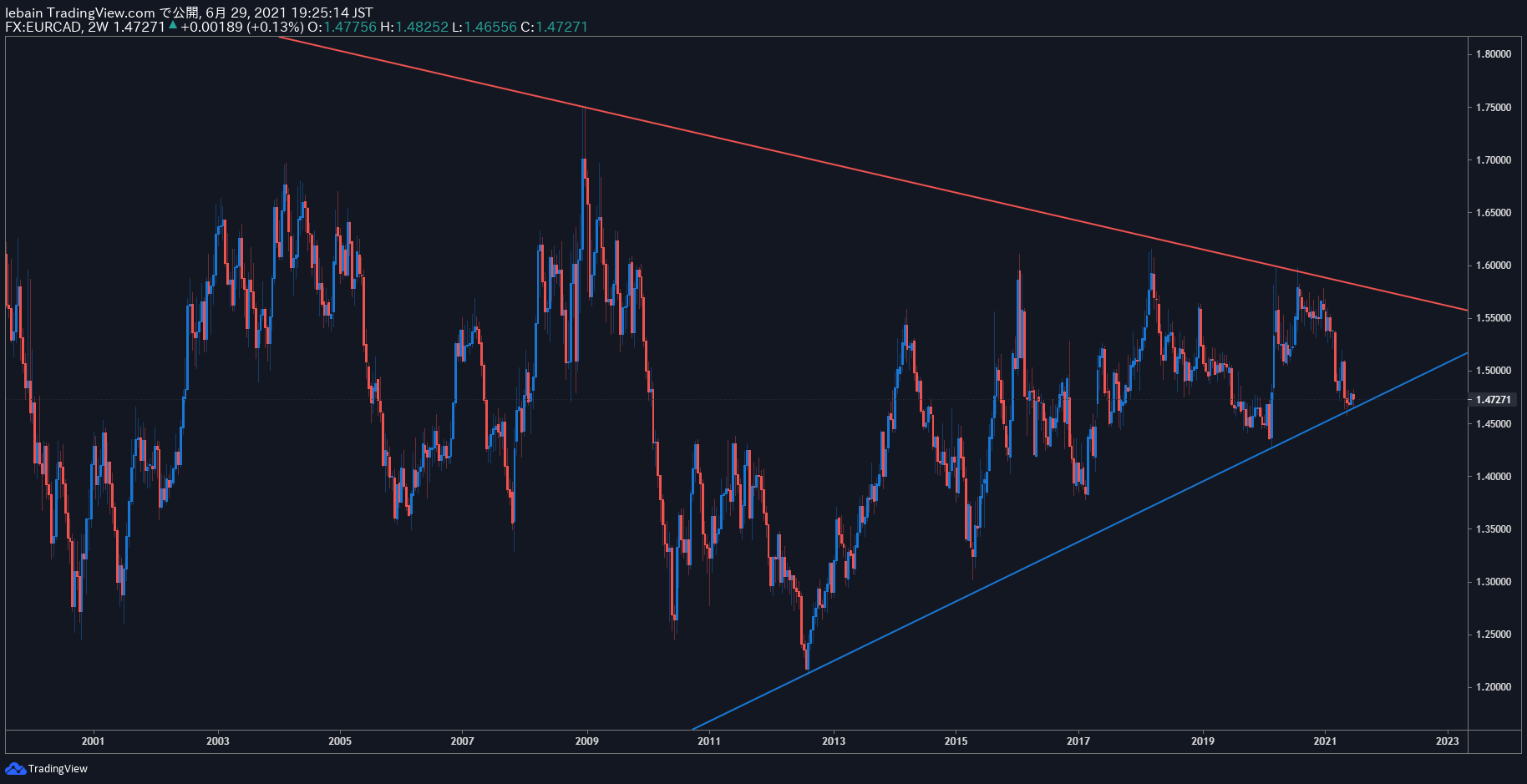Click the TradingView wordmark text
The width and height of the screenshot is (1527, 784).
pyautogui.click(x=58, y=769)
